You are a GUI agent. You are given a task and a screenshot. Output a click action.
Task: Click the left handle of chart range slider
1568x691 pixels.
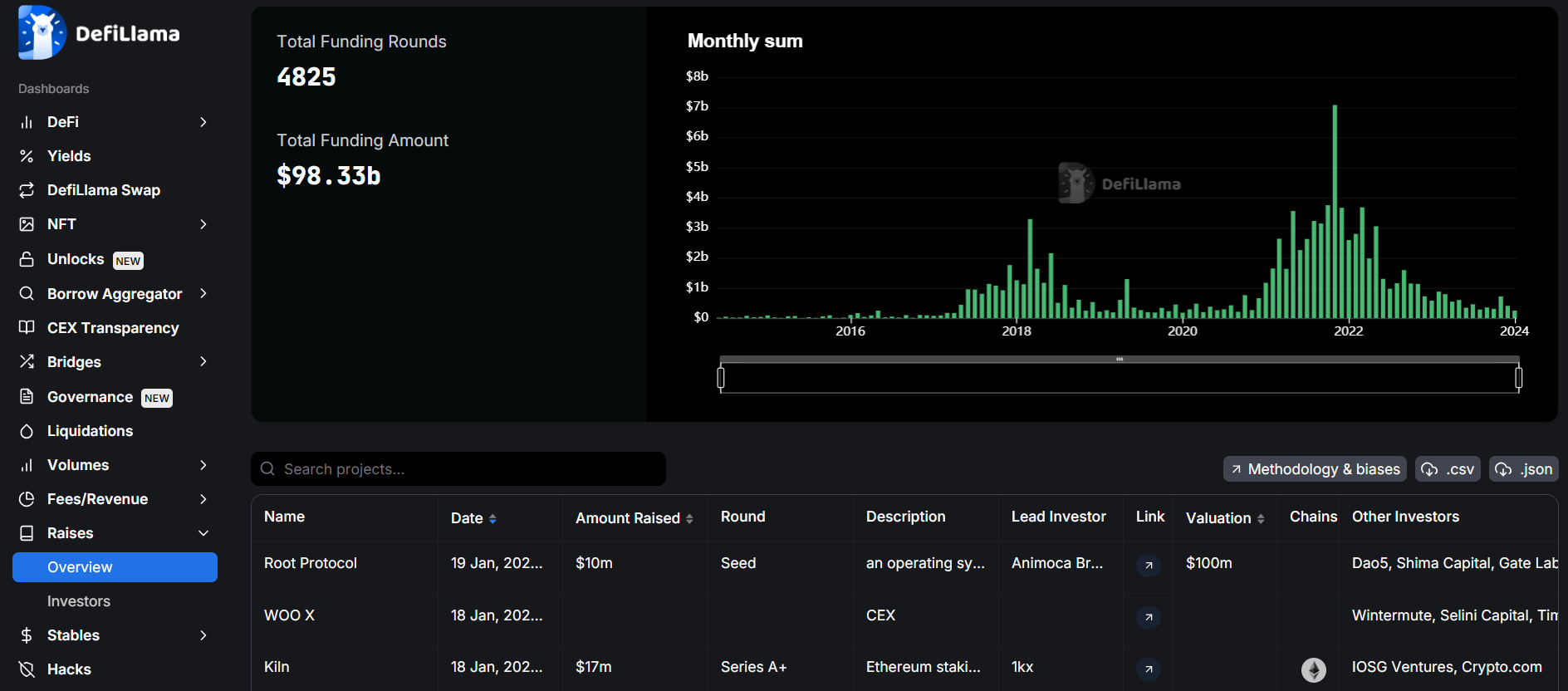[721, 378]
